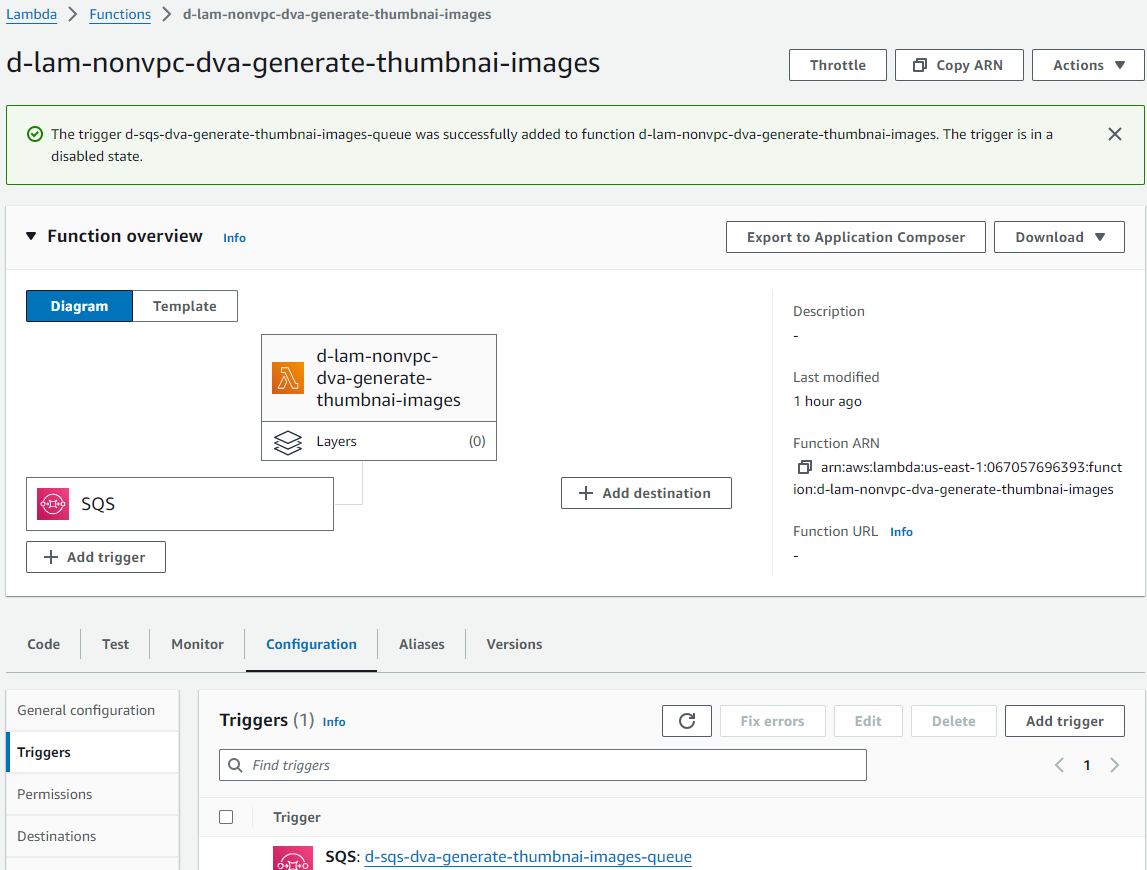This screenshot has height=870, width=1147.
Task: Click the Layers stack icon
Action: point(288,442)
